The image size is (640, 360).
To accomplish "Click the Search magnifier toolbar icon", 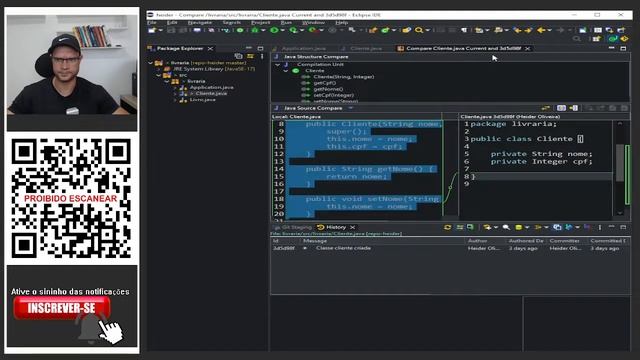I will click(x=419, y=30).
